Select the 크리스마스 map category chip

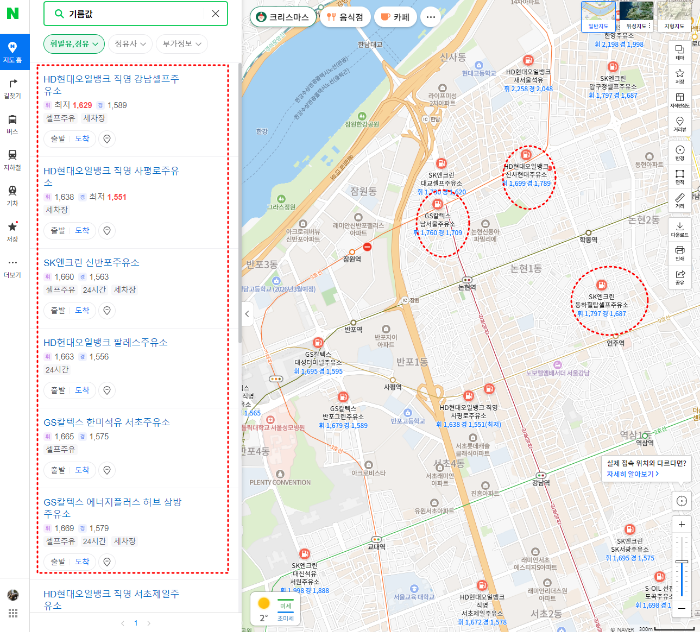283,17
